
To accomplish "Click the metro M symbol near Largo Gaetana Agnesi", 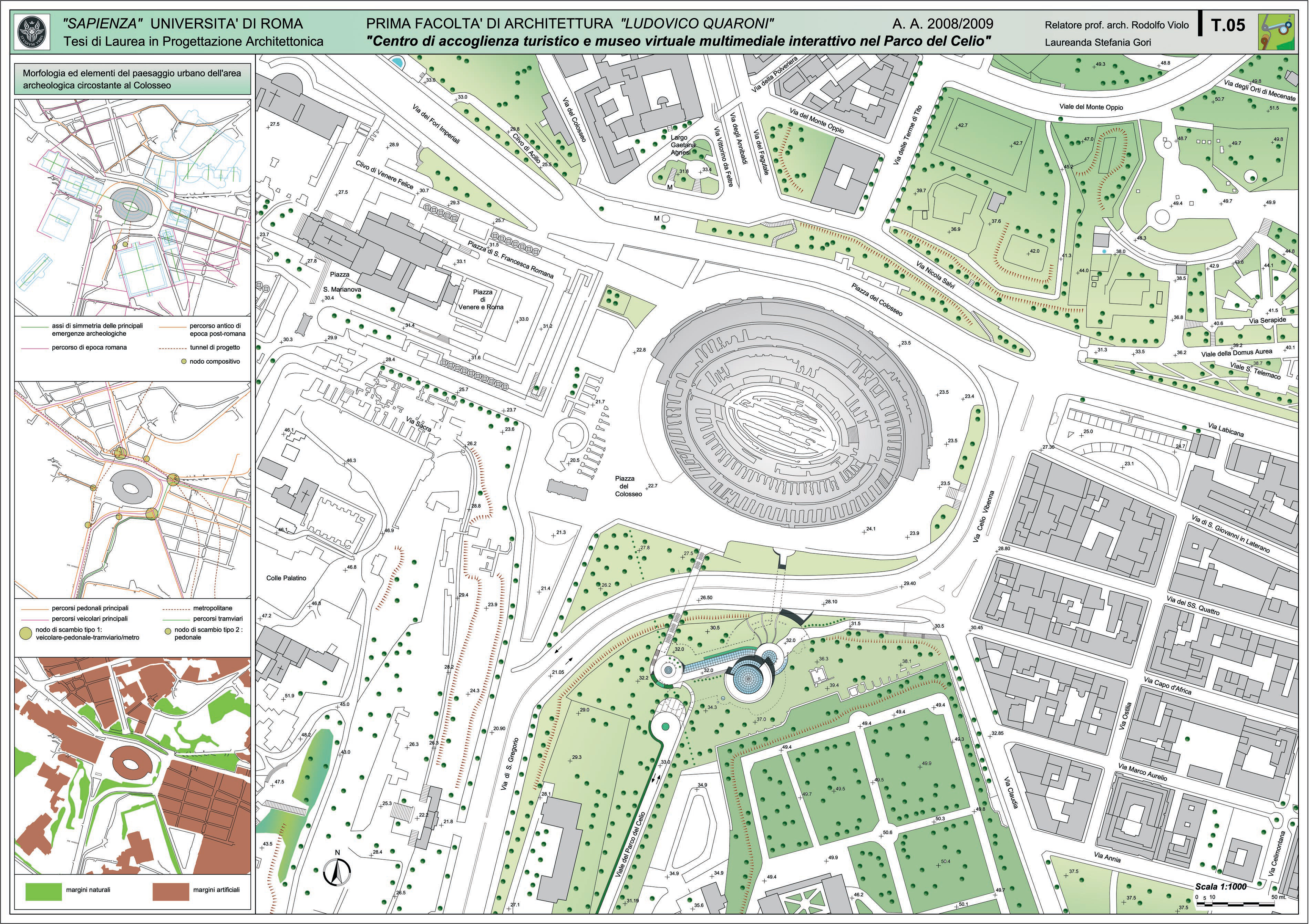I will coord(670,187).
